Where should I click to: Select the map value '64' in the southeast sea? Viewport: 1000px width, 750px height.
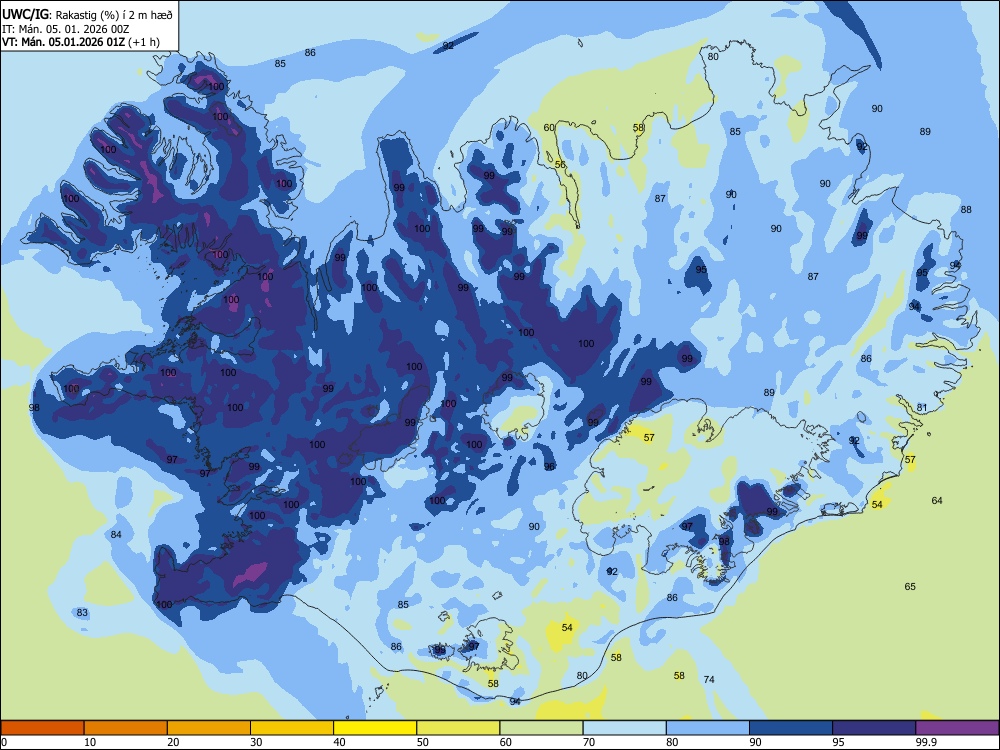(937, 501)
